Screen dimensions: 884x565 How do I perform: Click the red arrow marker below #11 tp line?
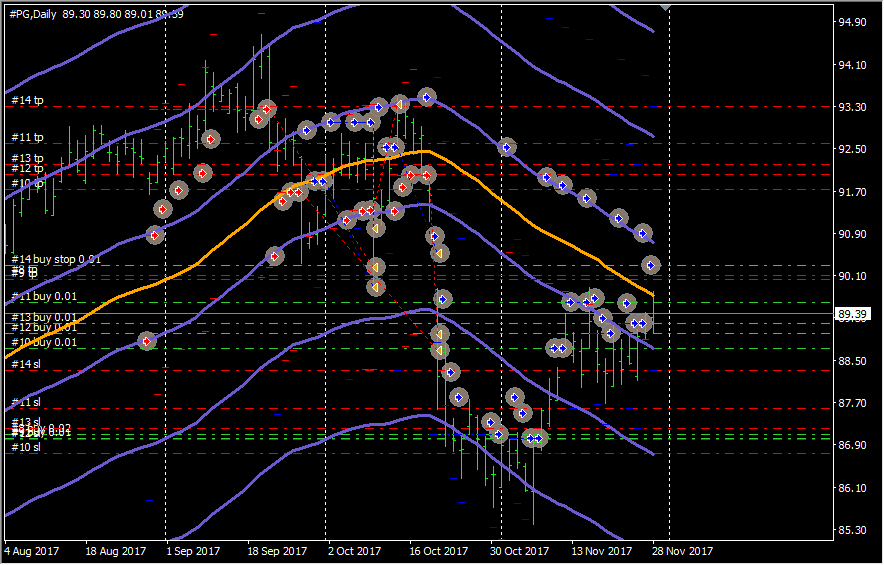pyautogui.click(x=210, y=139)
